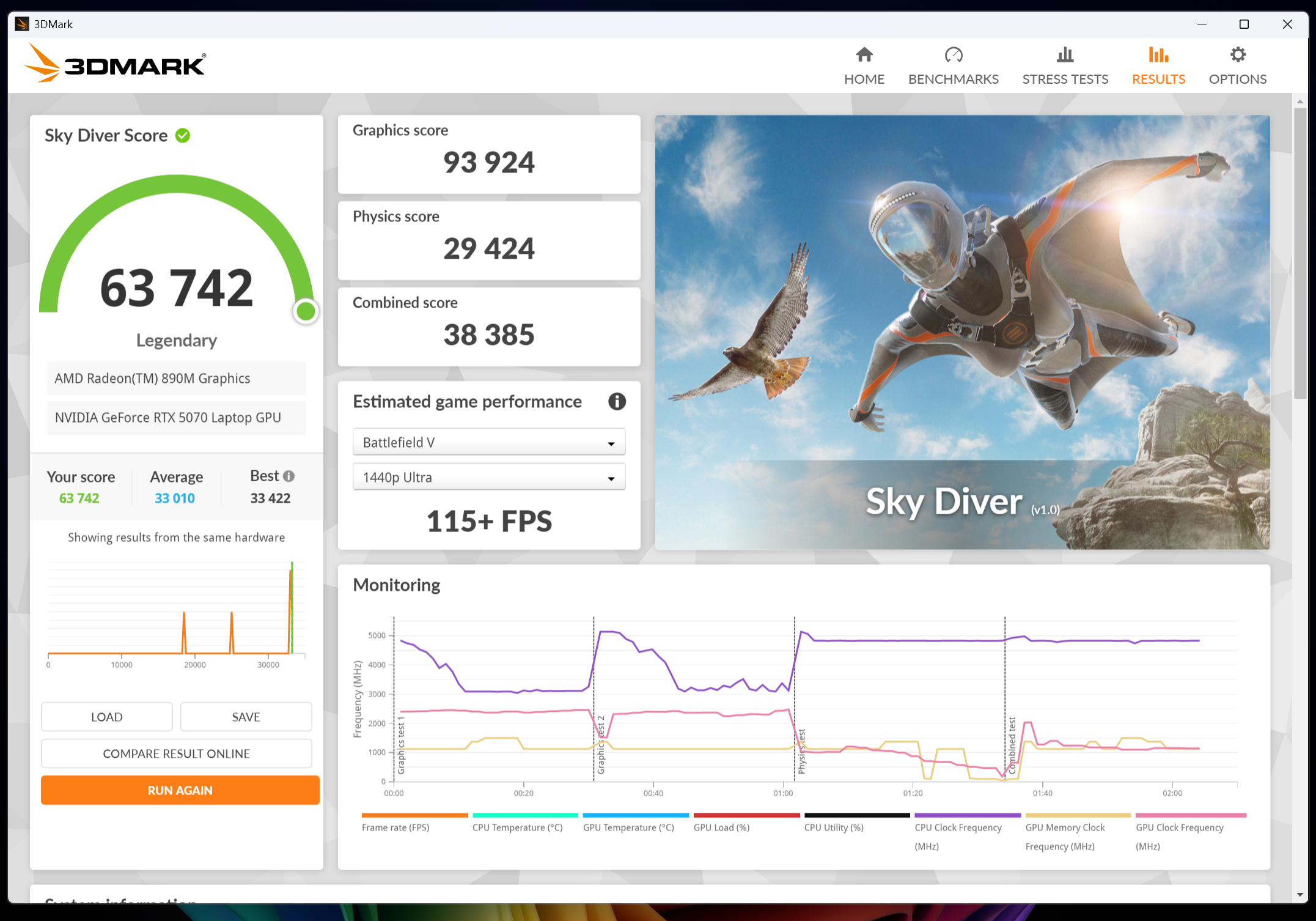Click the scrollbar up arrow

1299,101
